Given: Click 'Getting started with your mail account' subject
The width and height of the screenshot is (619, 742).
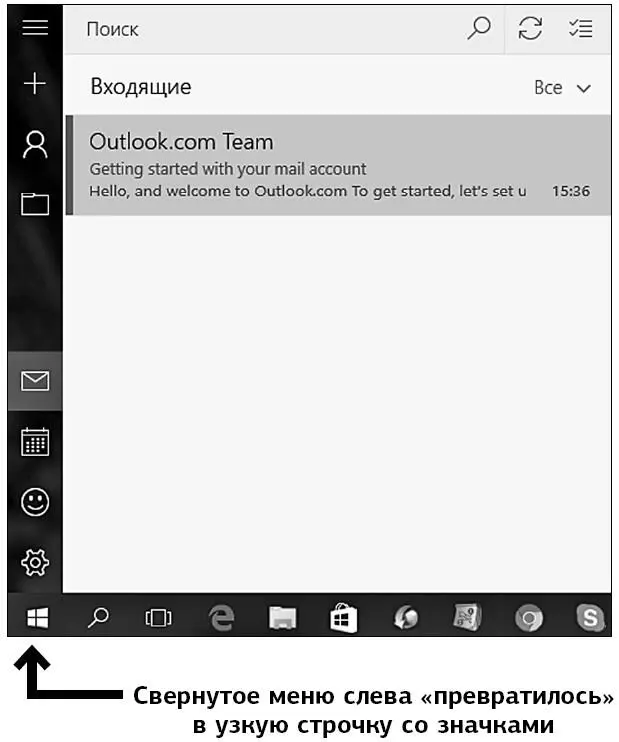Looking at the screenshot, I should [228, 169].
